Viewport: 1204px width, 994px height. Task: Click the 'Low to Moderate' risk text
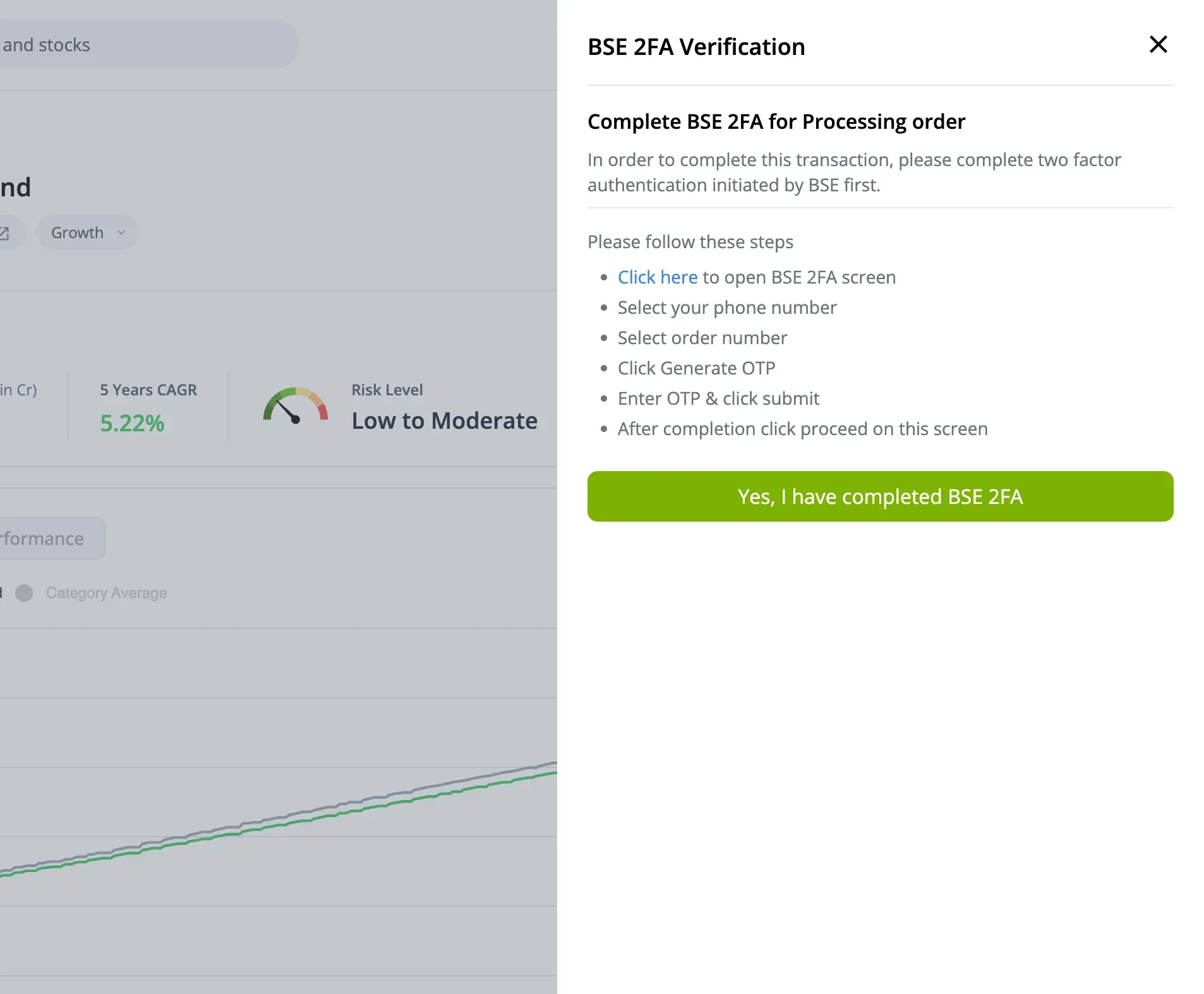tap(445, 421)
